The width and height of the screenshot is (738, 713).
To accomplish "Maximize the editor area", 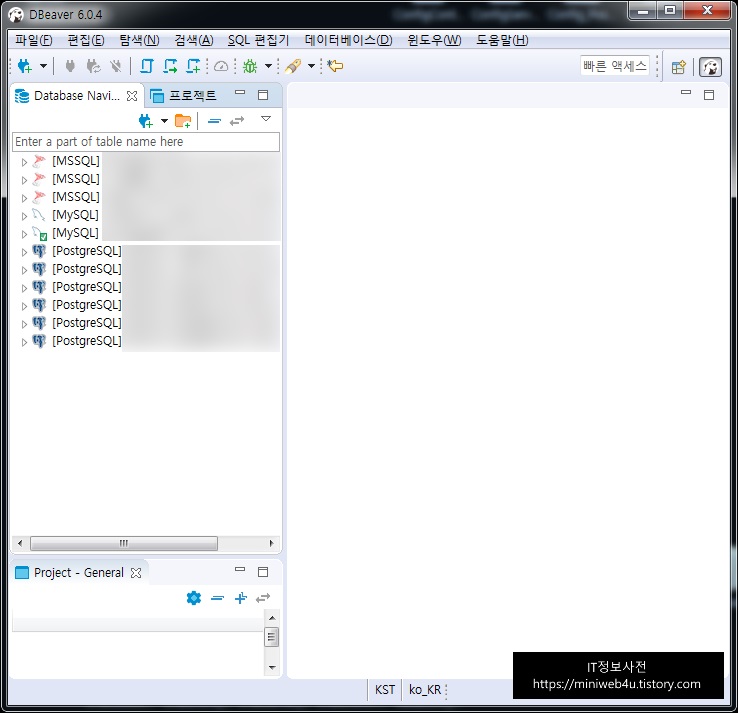I will click(x=709, y=95).
